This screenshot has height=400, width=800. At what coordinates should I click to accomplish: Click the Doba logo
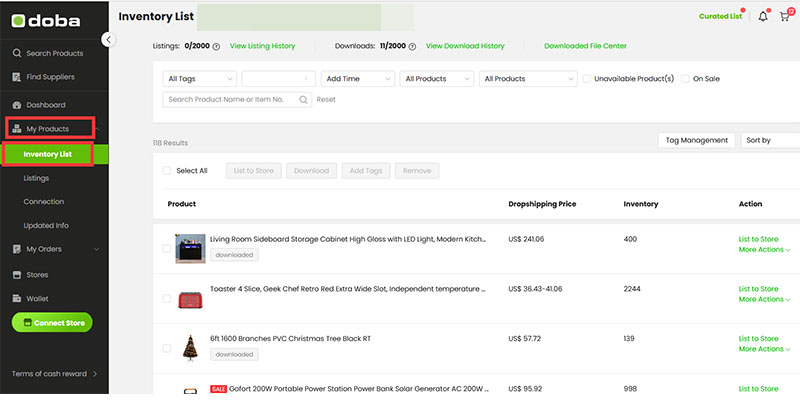[48, 19]
